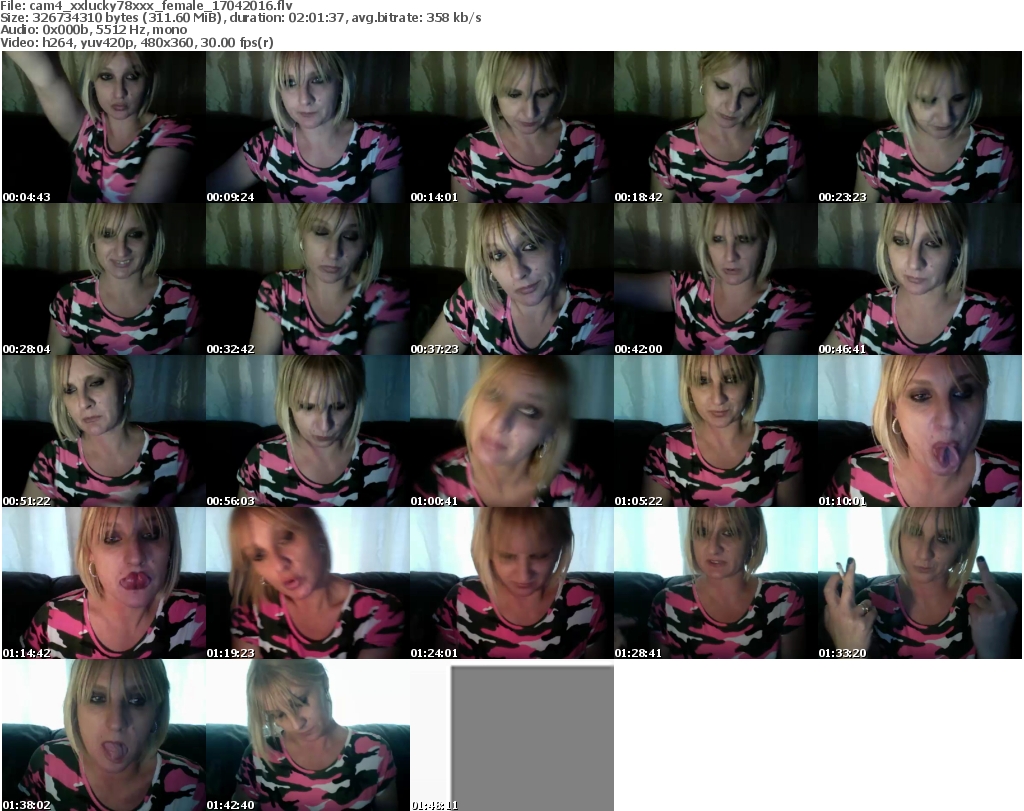This screenshot has width=1024, height=811.
Task: Select the thumbnail timestamped 00:51:22
Action: (x=104, y=431)
